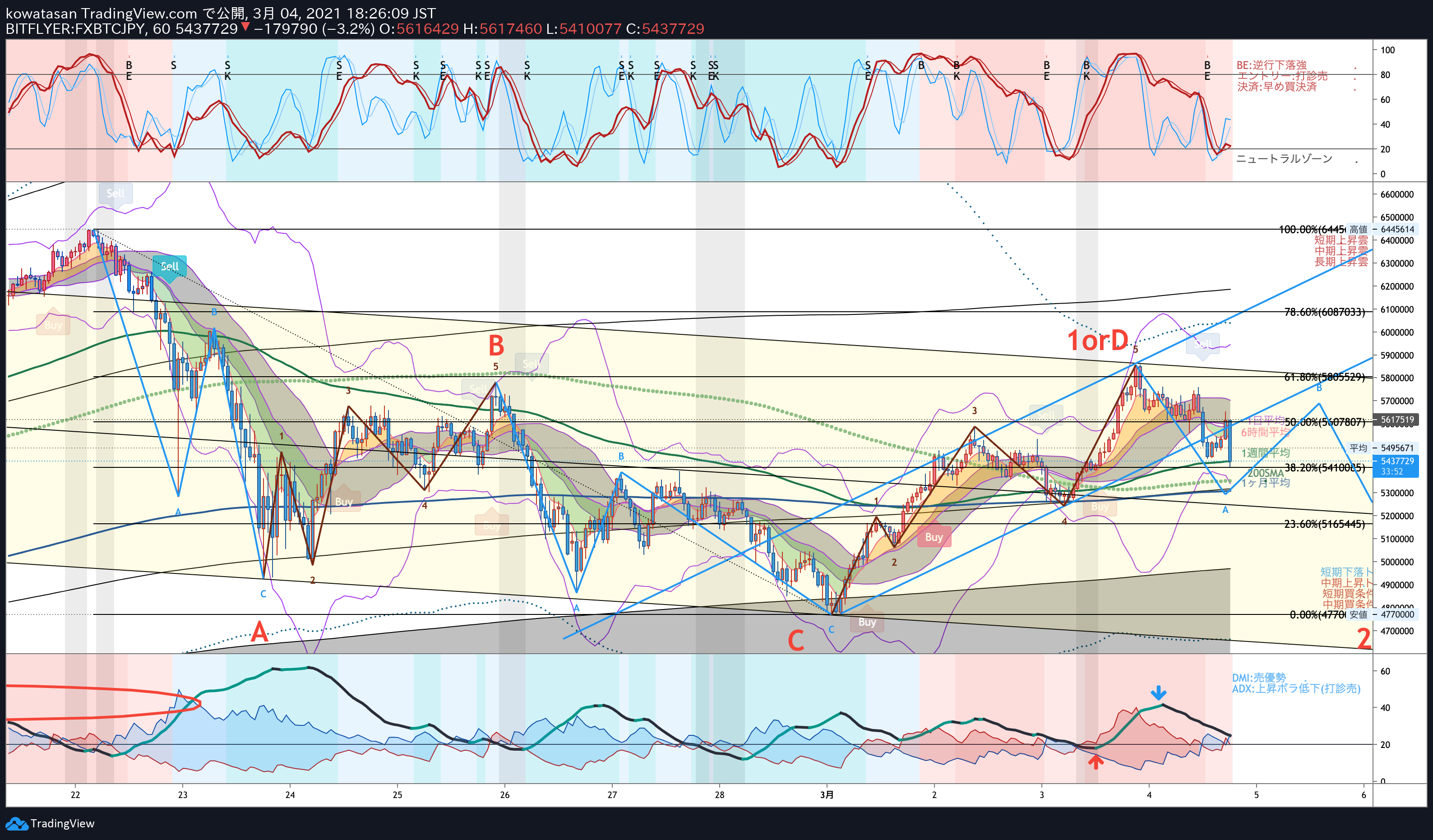The height and width of the screenshot is (840, 1433).
Task: Click the BE:逆行下落強 note text
Action: pos(1271,65)
